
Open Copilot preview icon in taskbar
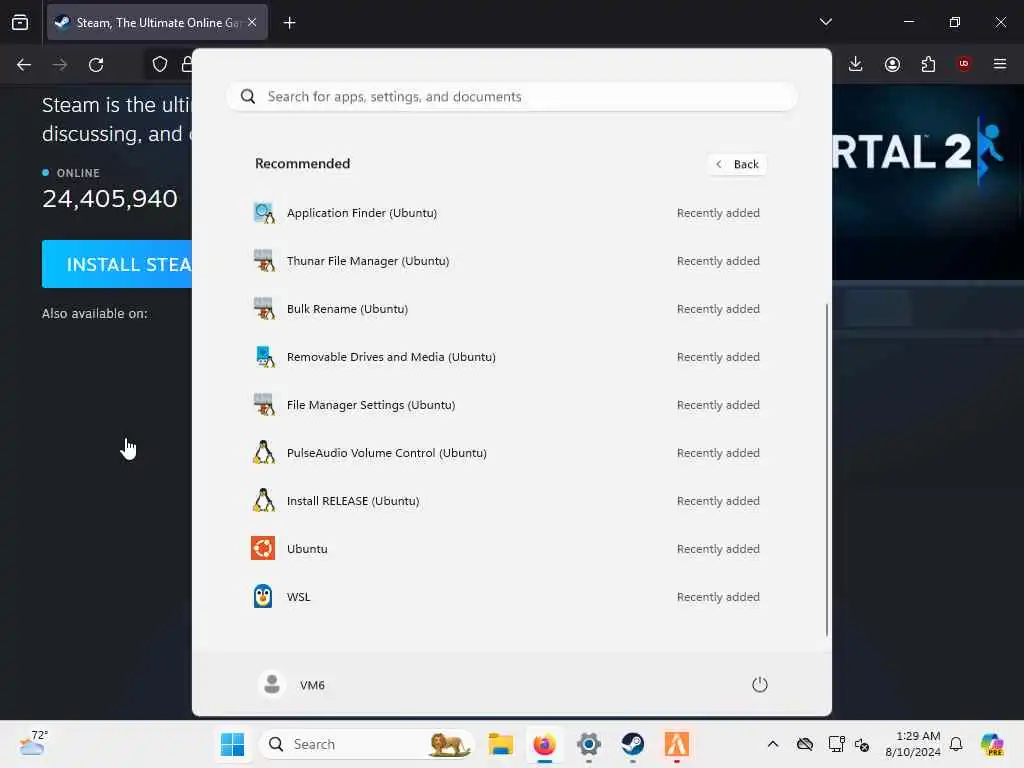992,744
